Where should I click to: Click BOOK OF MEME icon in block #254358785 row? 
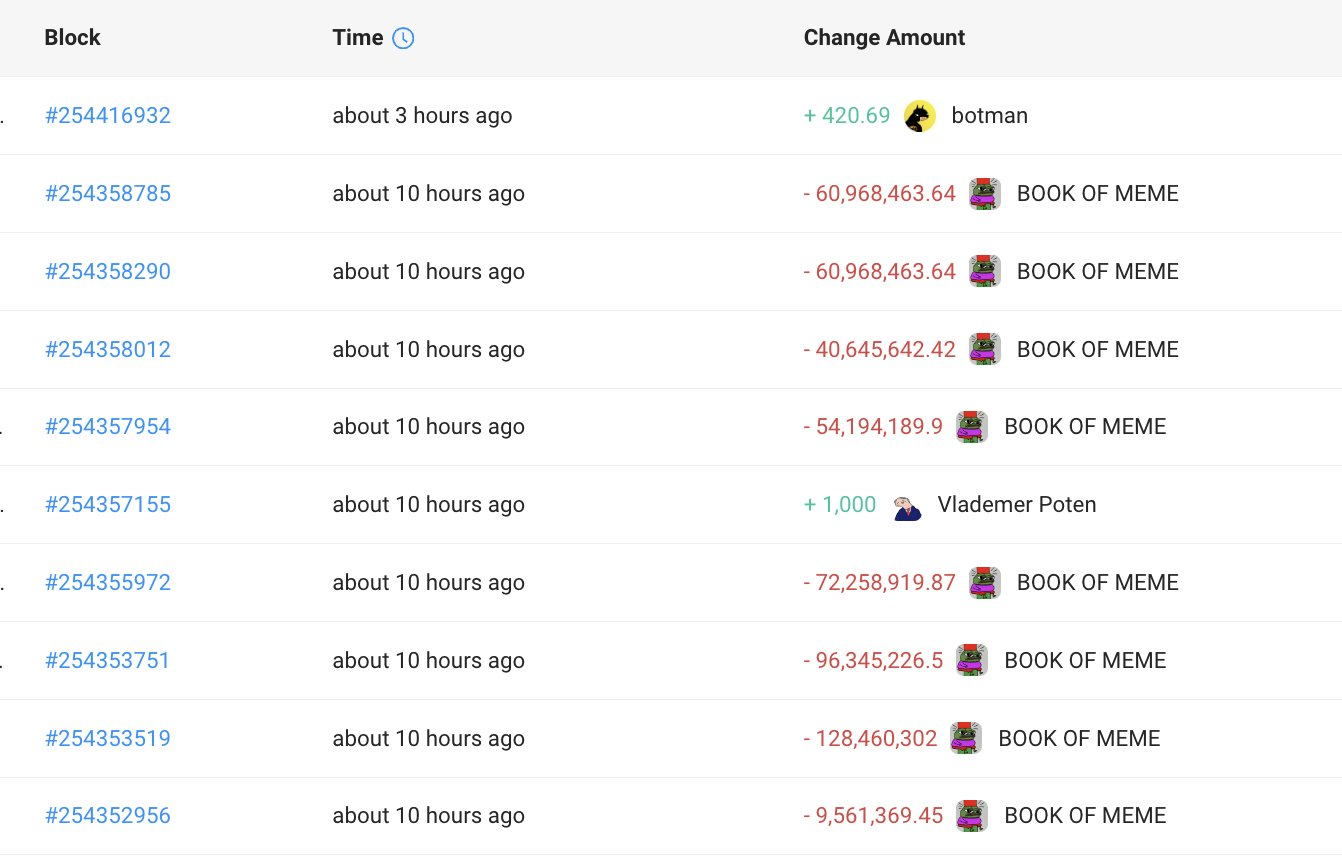(985, 194)
